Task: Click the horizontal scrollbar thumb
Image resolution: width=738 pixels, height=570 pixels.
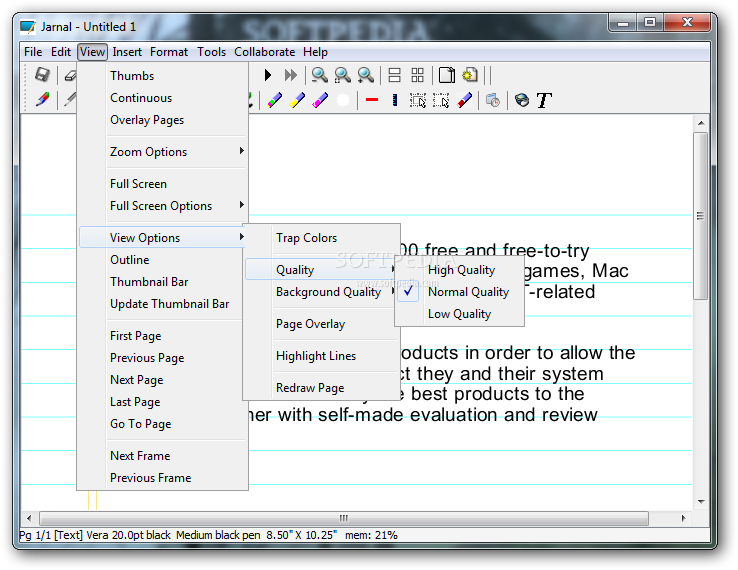Action: coord(344,518)
